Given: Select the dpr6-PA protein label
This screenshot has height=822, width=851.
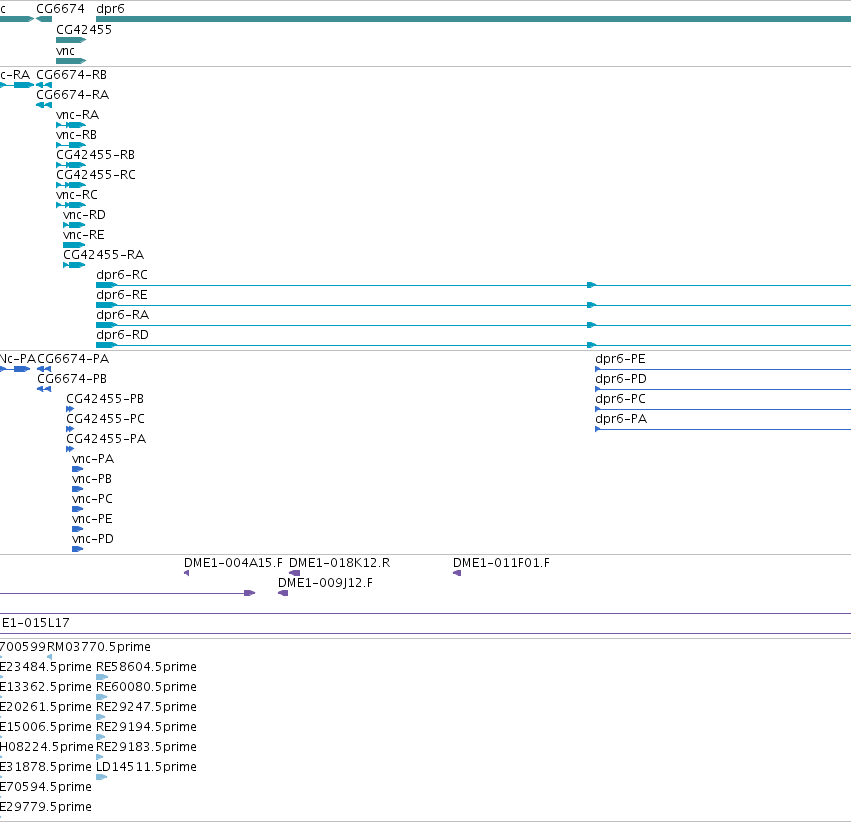Looking at the screenshot, I should 621,419.
